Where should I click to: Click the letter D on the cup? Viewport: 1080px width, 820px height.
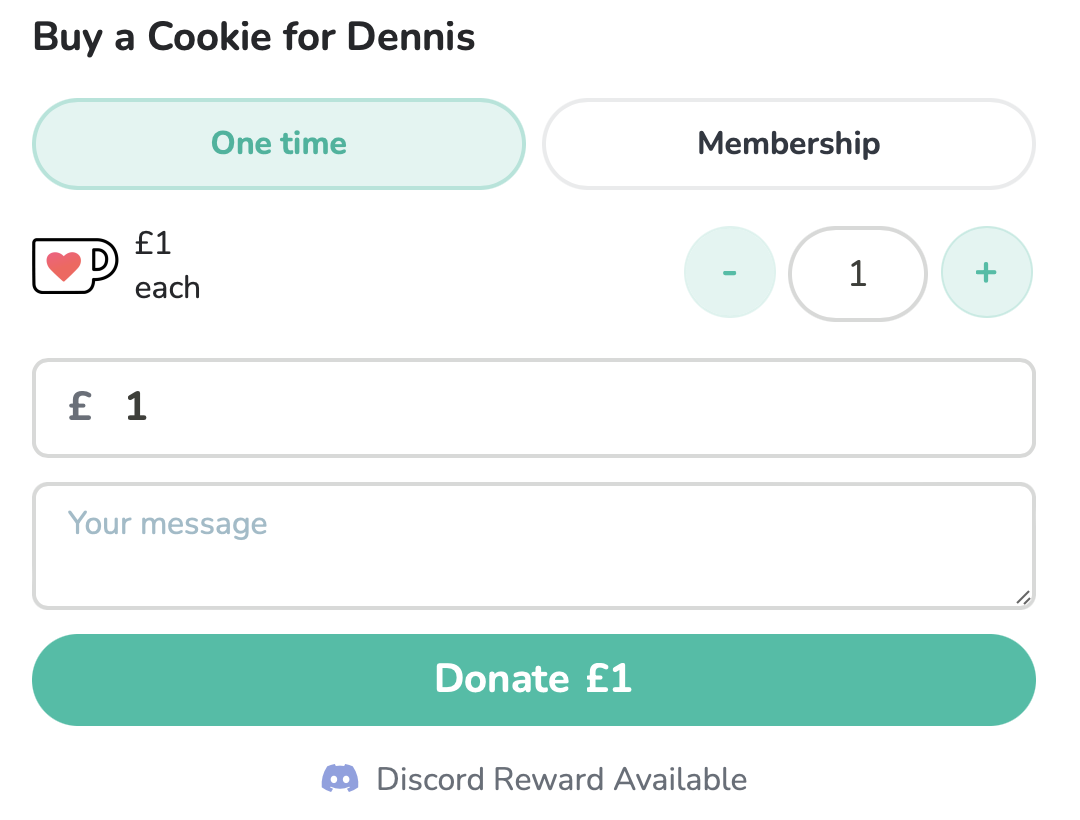(x=100, y=260)
